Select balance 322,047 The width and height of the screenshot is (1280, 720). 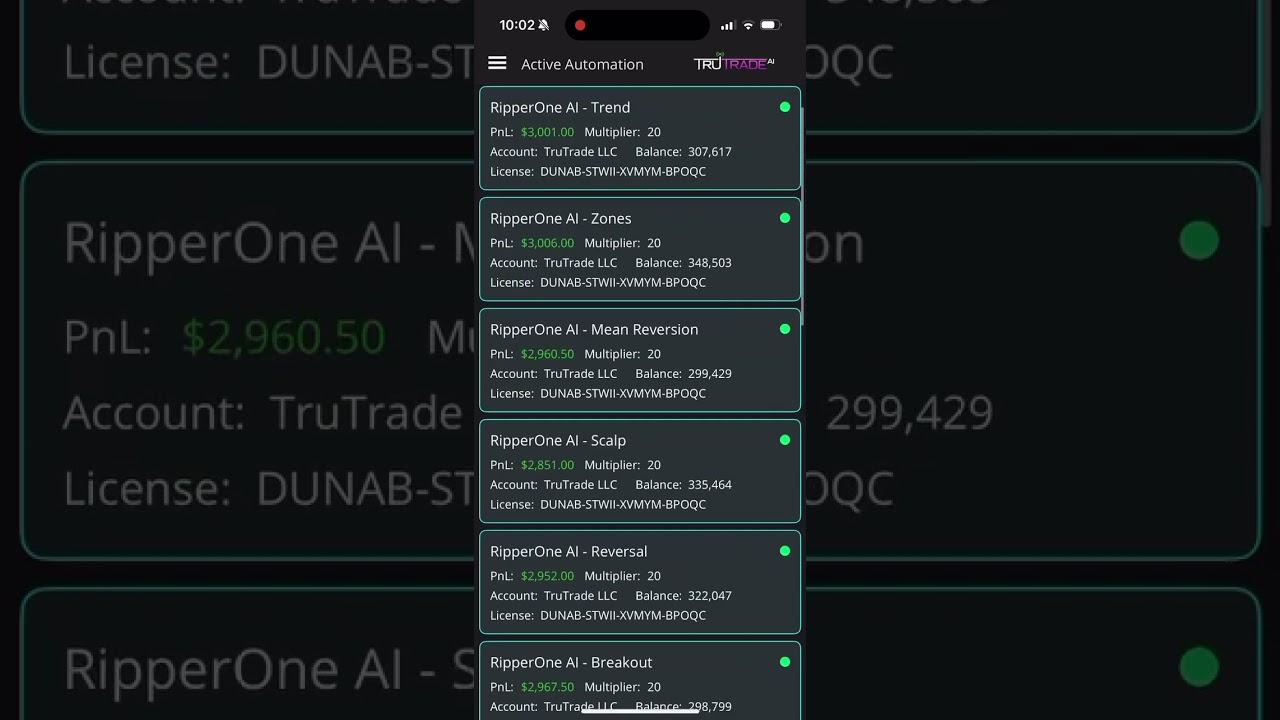pos(710,596)
